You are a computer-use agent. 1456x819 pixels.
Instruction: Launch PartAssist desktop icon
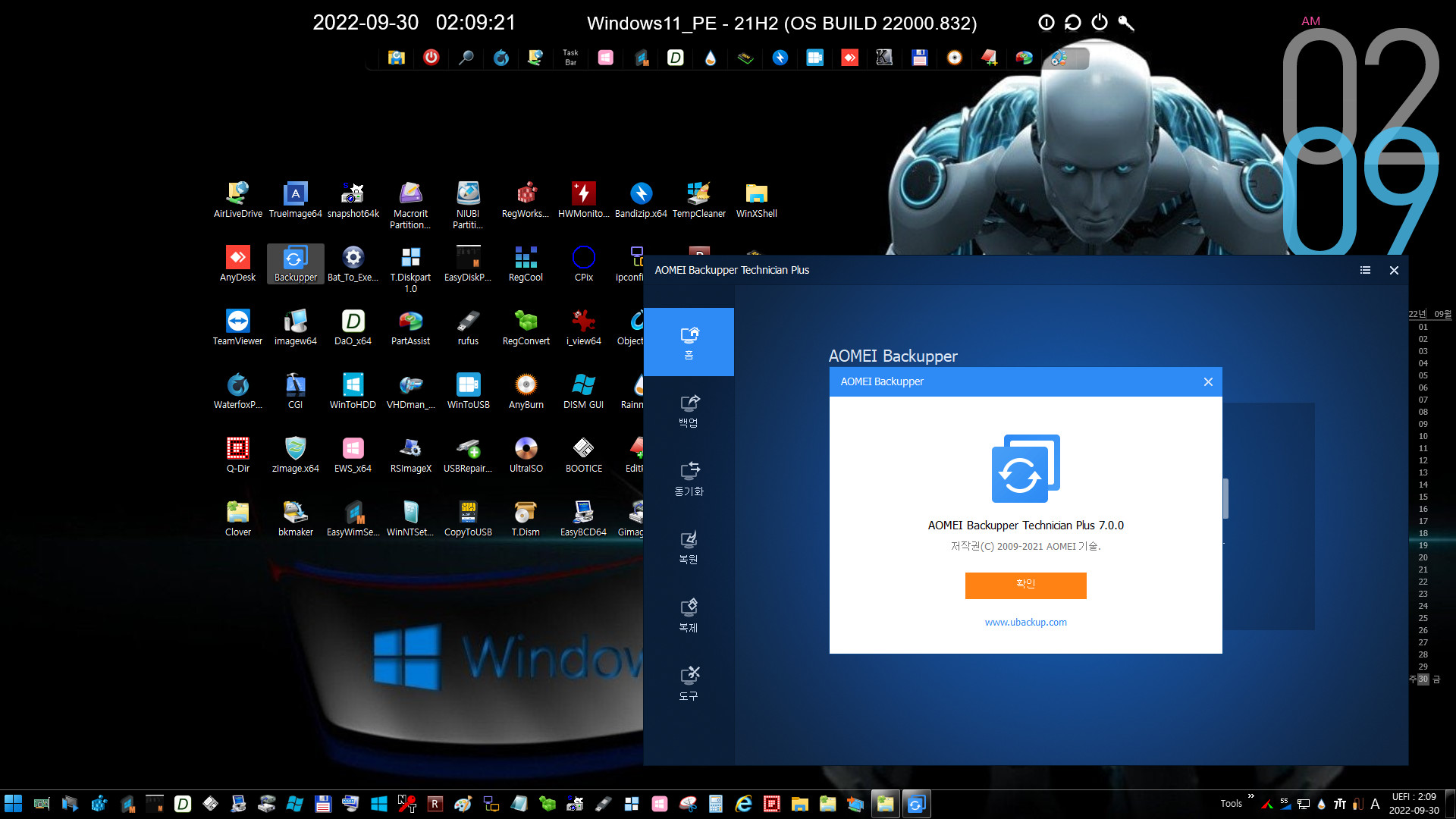click(x=410, y=328)
